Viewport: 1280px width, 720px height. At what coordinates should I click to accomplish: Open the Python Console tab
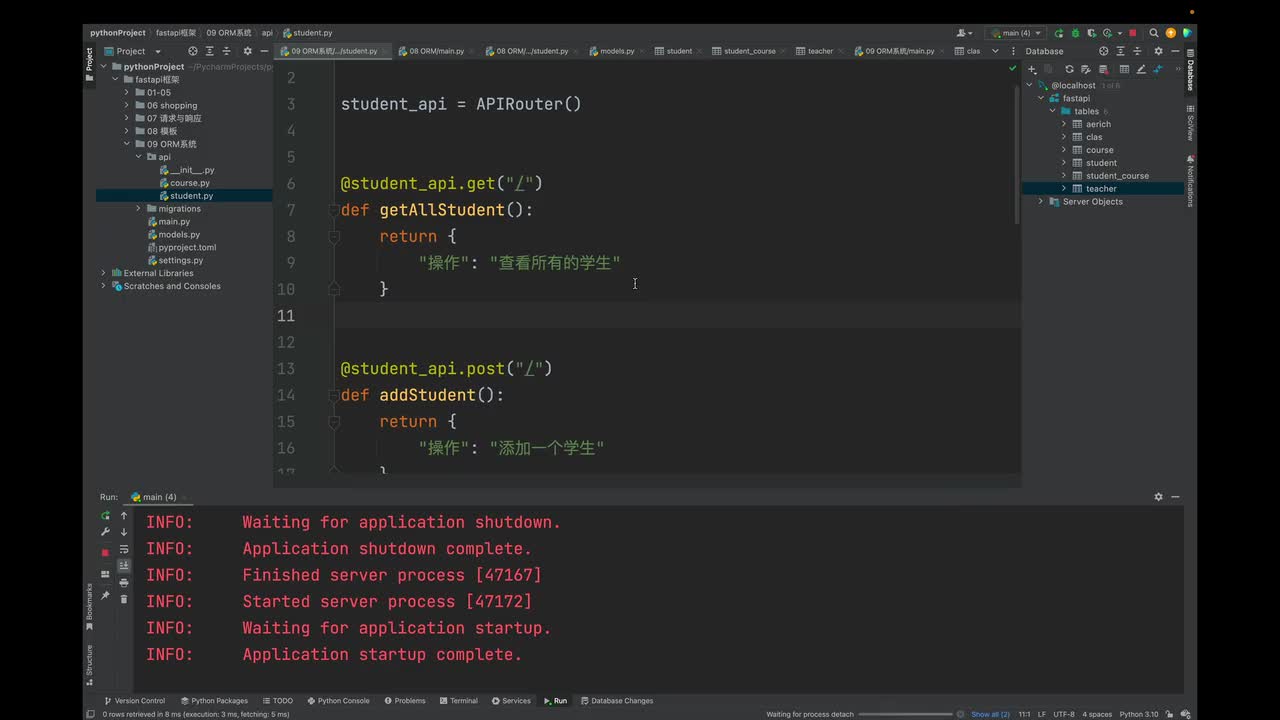[338, 700]
